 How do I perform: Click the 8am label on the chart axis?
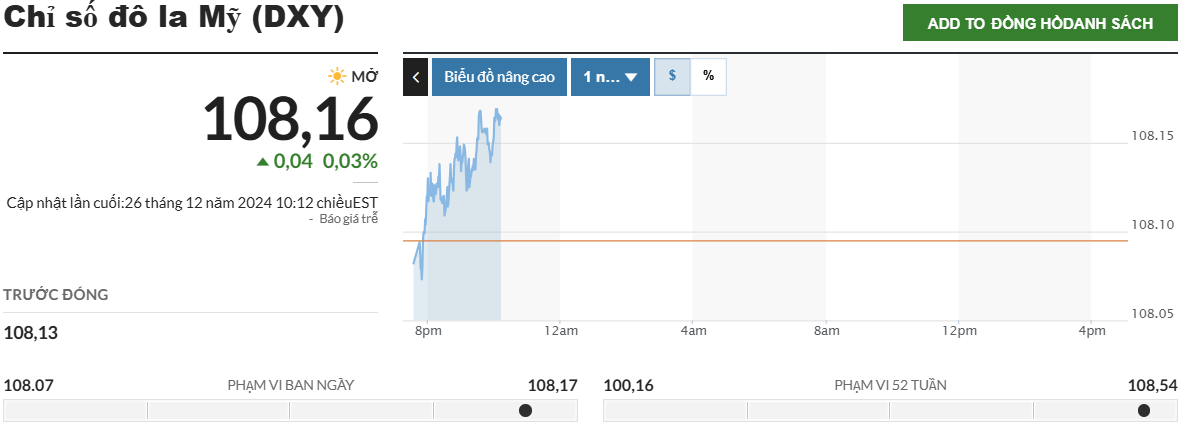pos(826,331)
